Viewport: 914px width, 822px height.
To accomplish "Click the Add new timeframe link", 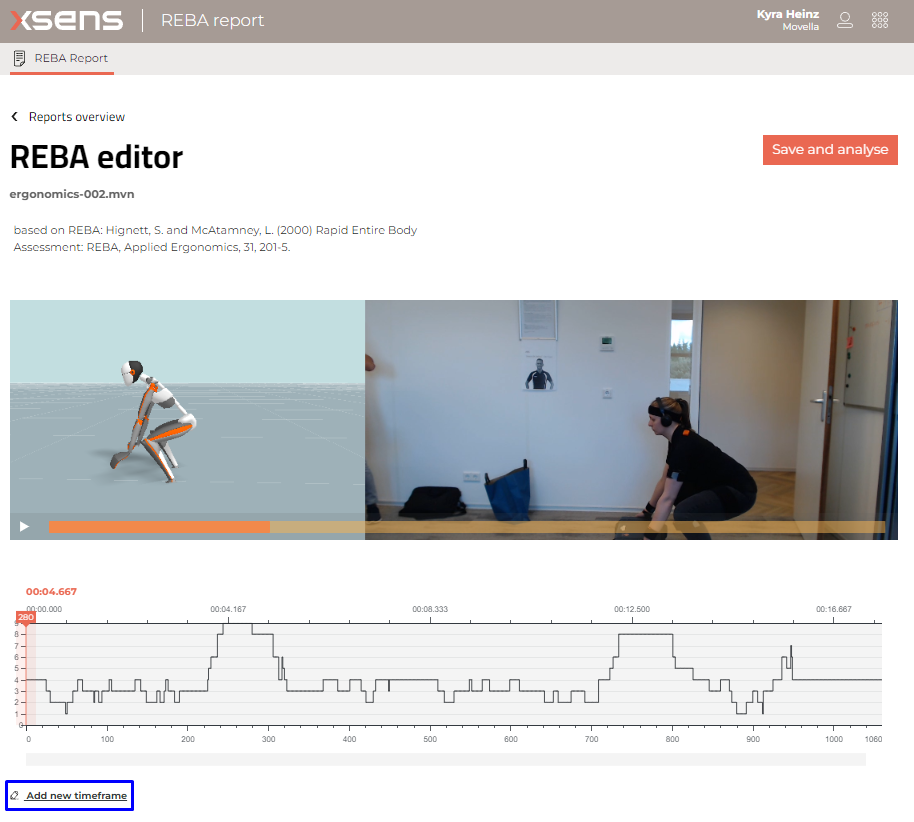I will coord(75,795).
